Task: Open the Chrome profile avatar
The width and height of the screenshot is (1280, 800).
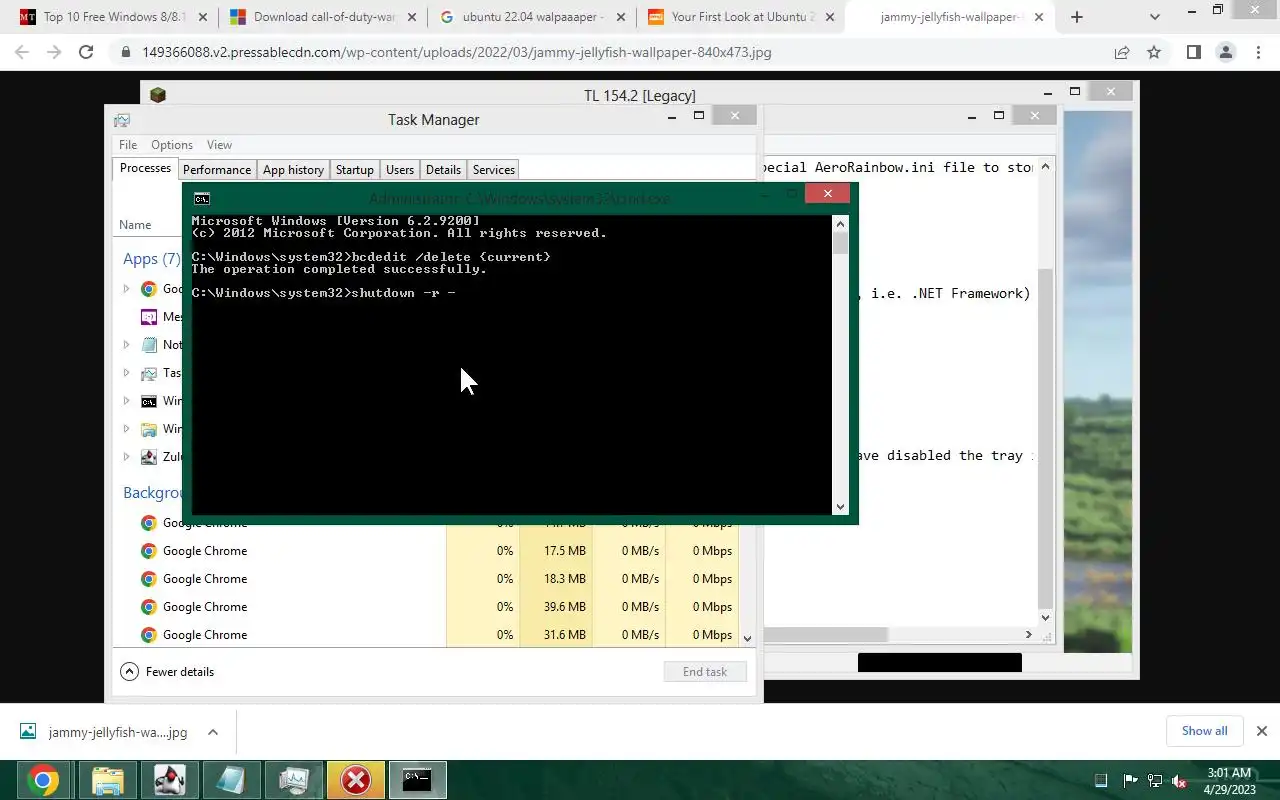Action: [1225, 52]
